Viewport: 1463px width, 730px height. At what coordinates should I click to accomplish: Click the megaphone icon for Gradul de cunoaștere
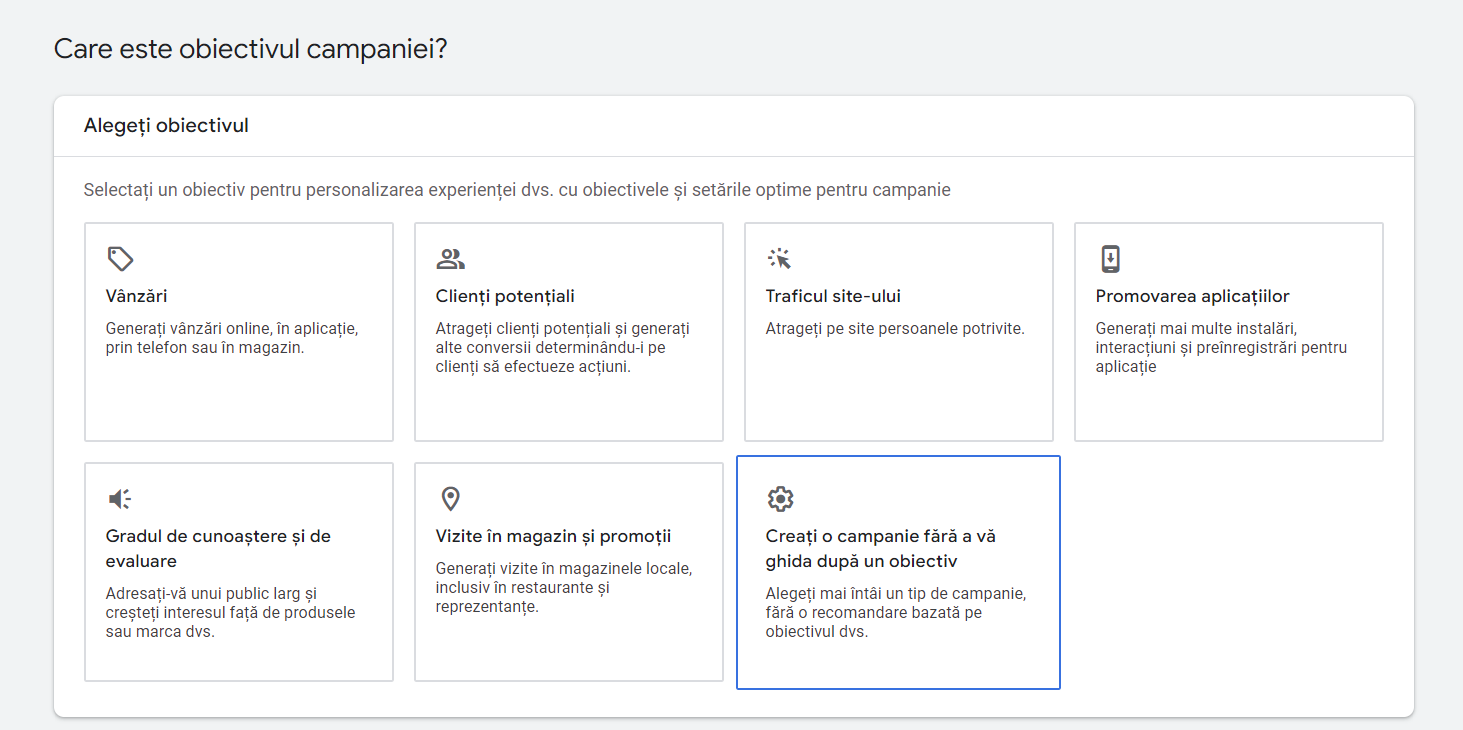click(x=120, y=499)
